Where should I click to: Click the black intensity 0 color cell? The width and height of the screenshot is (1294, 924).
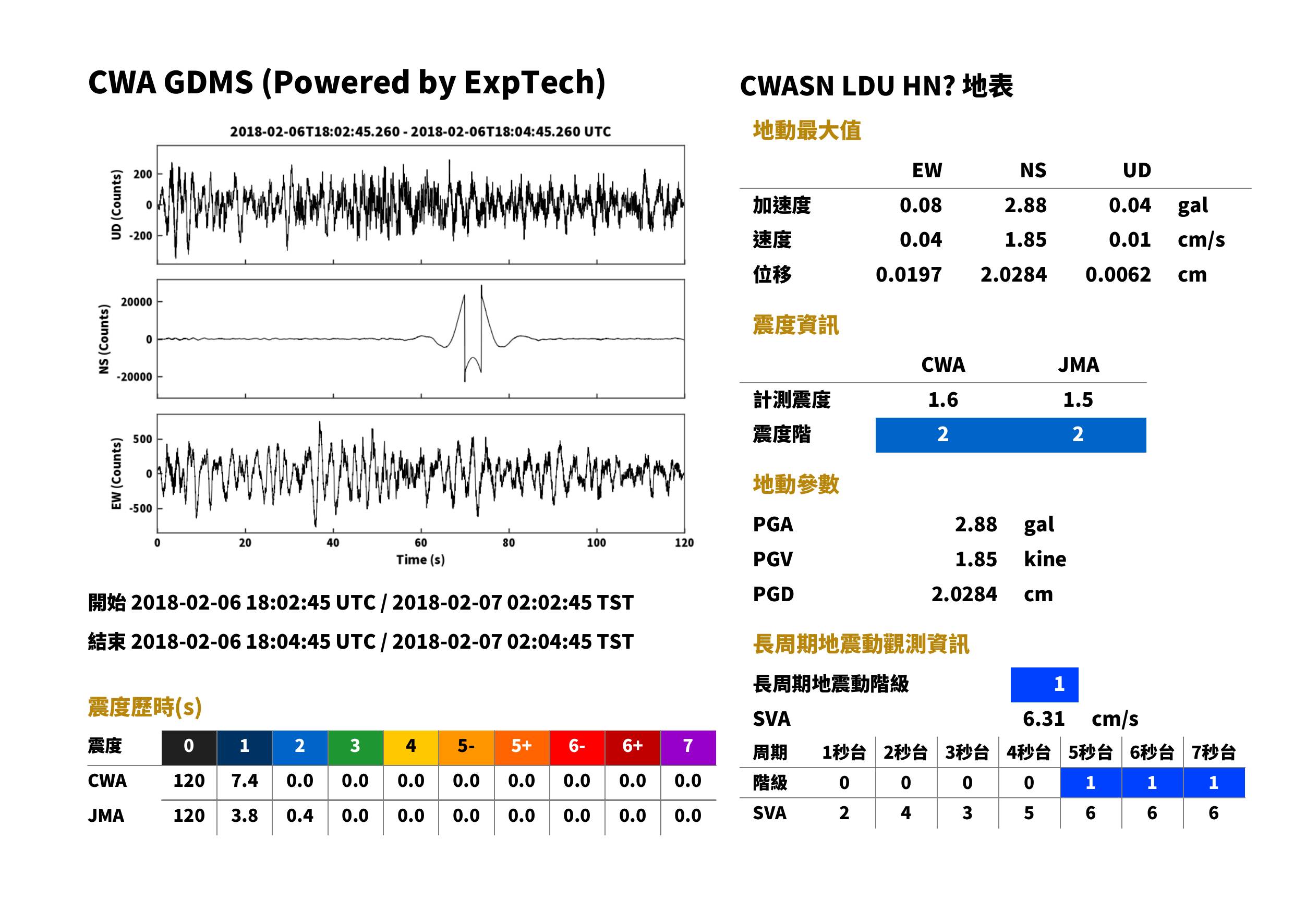(189, 747)
